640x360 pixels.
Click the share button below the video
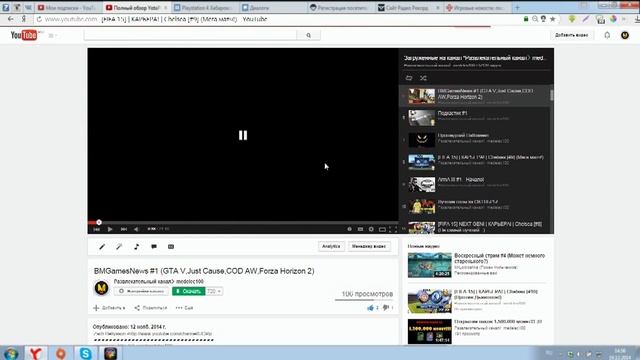point(151,308)
